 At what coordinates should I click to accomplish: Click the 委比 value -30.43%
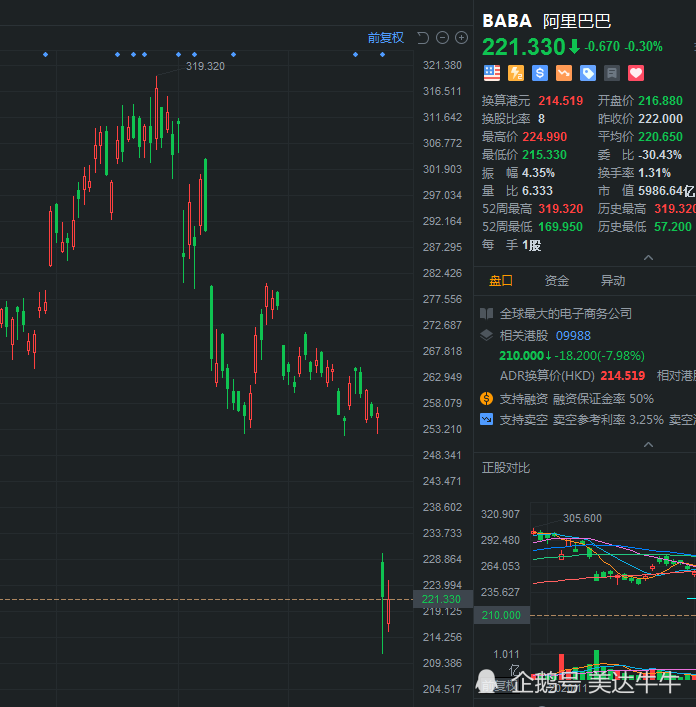660,155
